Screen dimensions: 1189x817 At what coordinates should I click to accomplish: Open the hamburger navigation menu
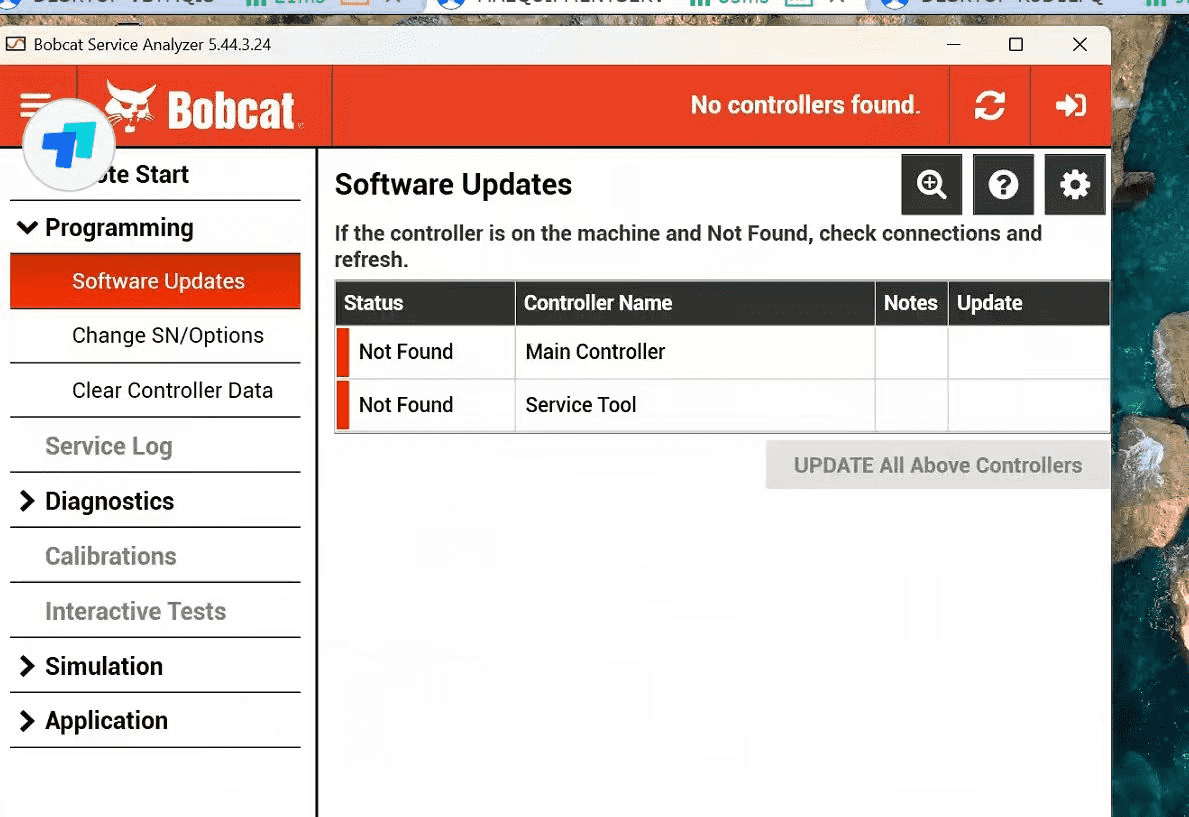point(35,102)
